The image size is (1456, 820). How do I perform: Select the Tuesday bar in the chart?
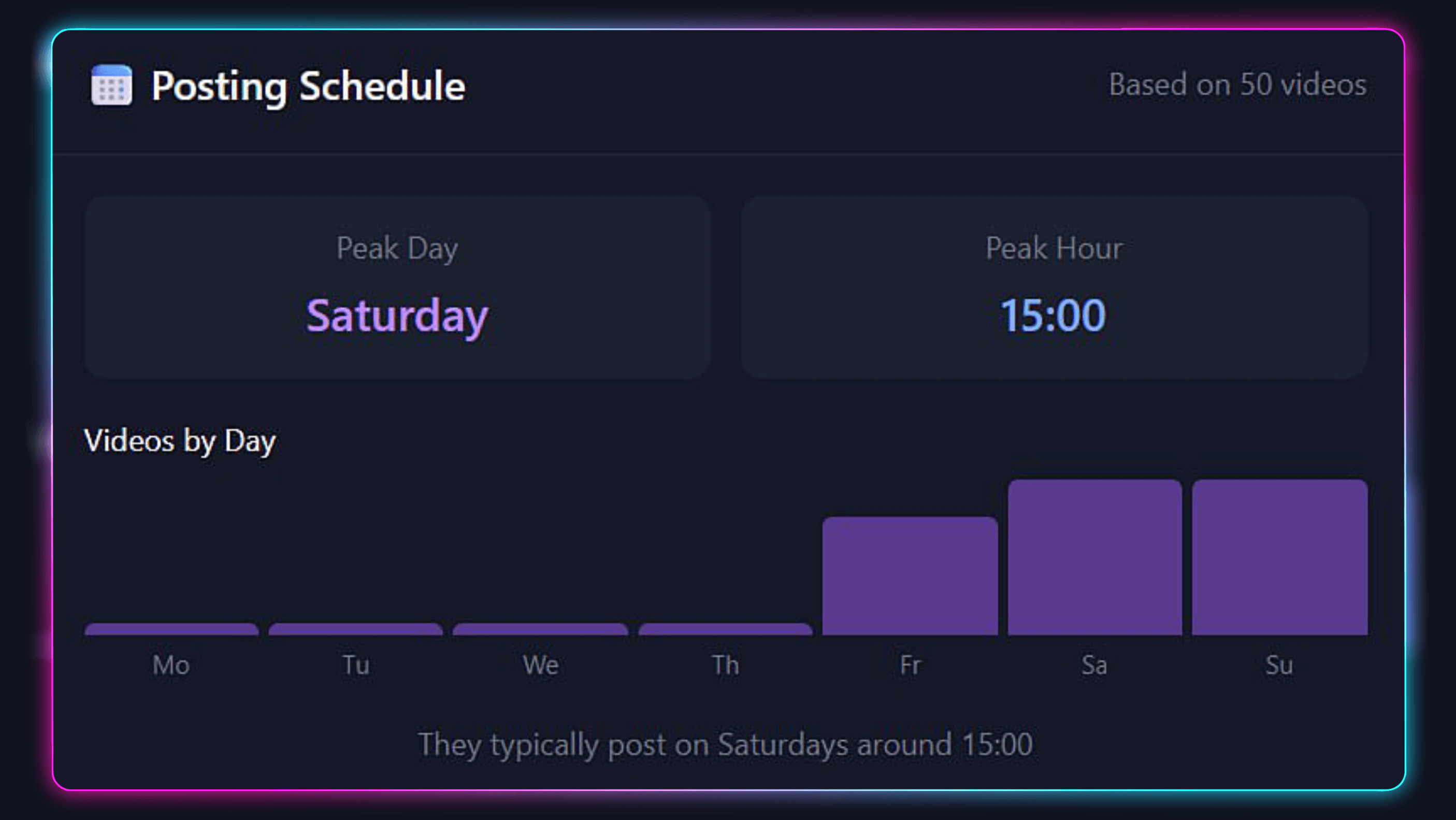[x=355, y=629]
